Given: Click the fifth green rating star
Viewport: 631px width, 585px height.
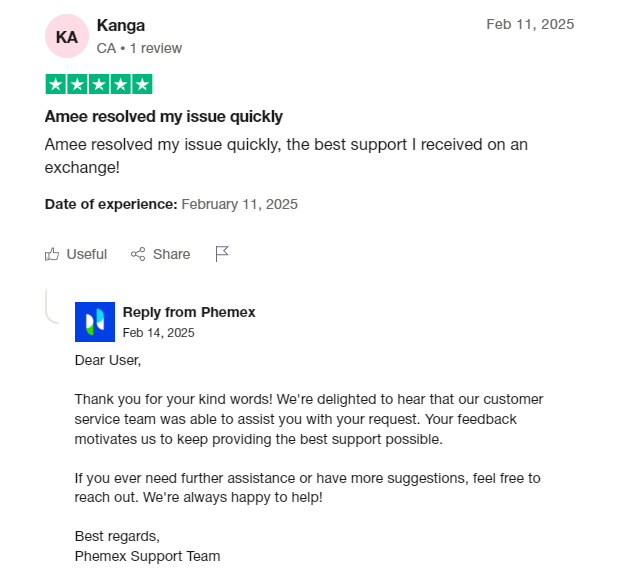Looking at the screenshot, I should click(142, 85).
